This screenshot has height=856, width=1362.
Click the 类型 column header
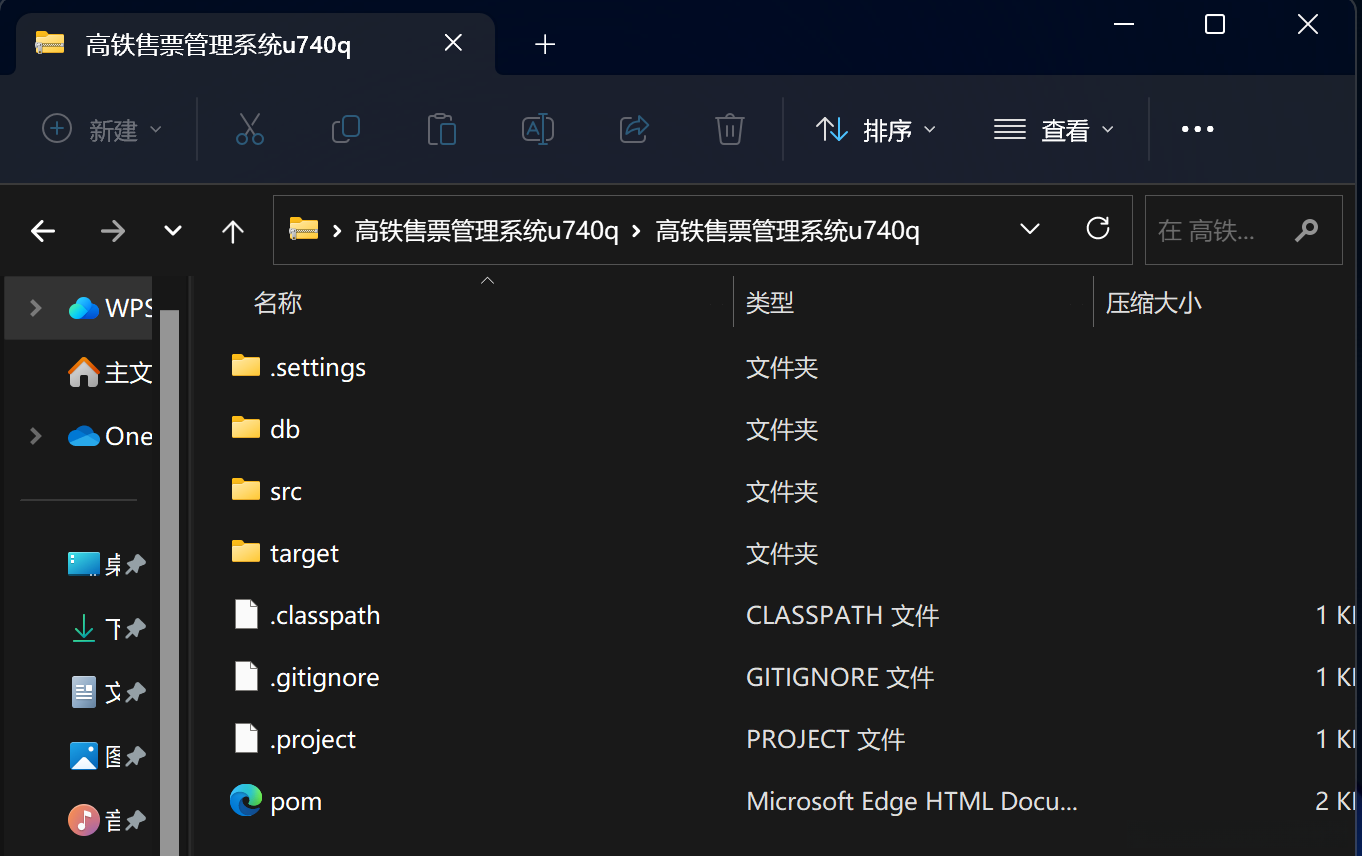click(x=769, y=303)
